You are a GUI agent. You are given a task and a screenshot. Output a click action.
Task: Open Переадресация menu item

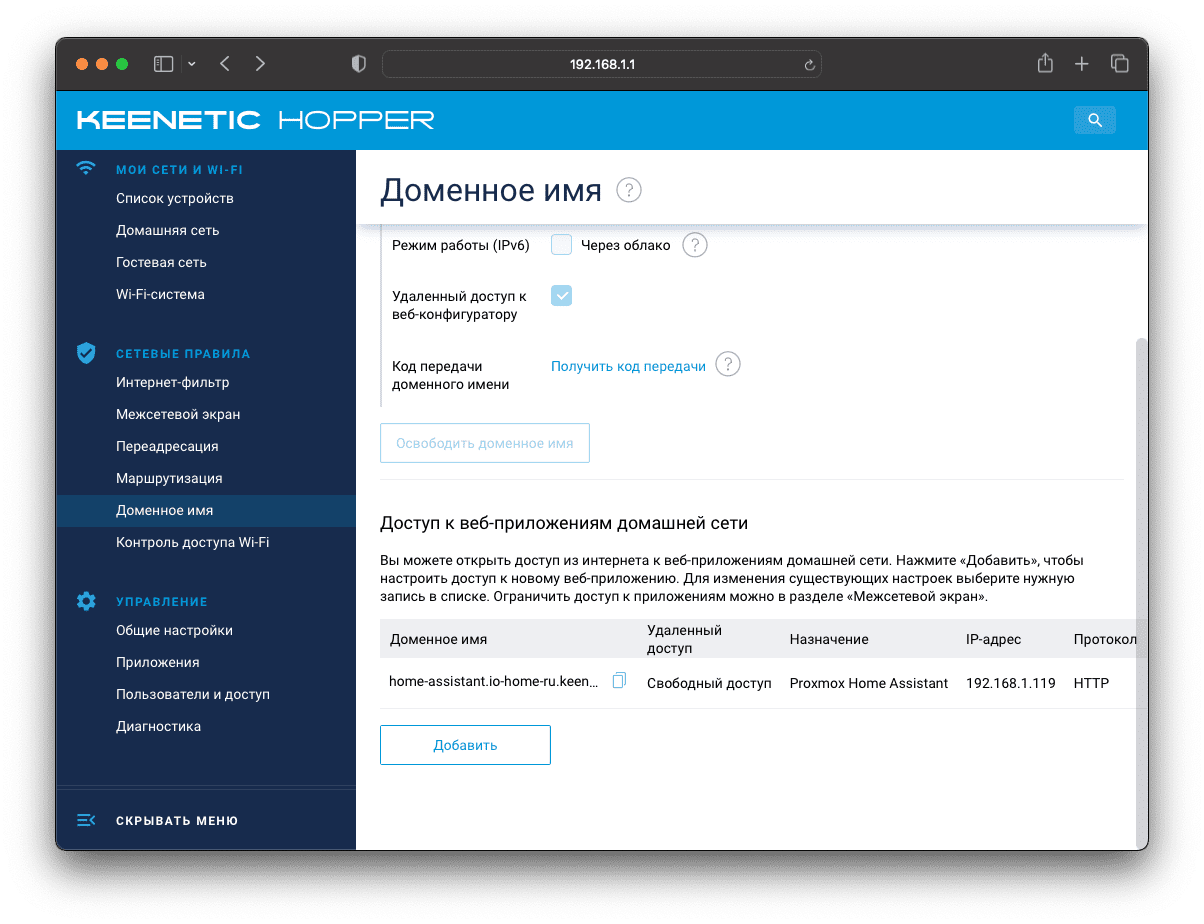(167, 446)
